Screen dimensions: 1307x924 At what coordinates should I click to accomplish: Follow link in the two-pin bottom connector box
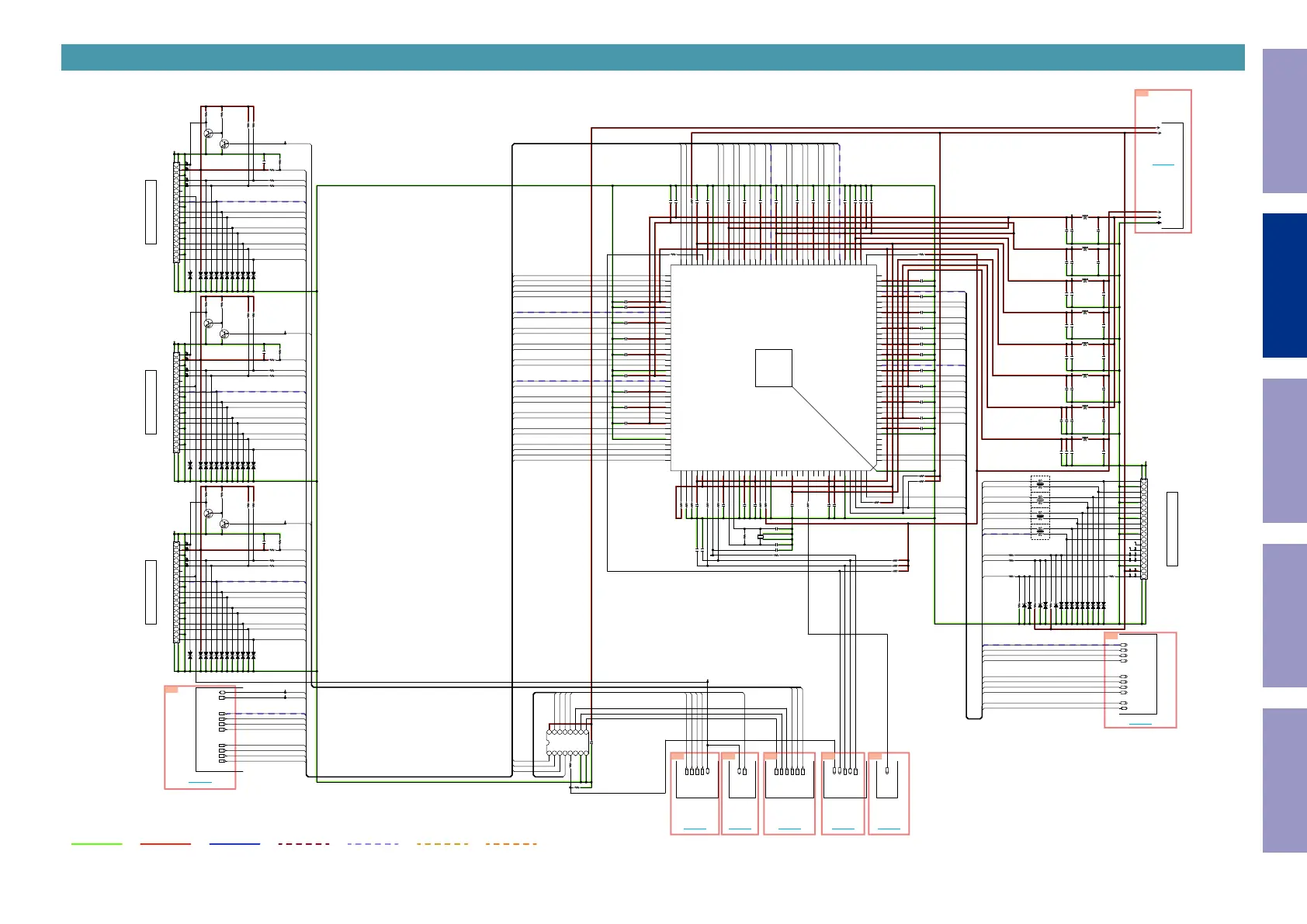740,829
